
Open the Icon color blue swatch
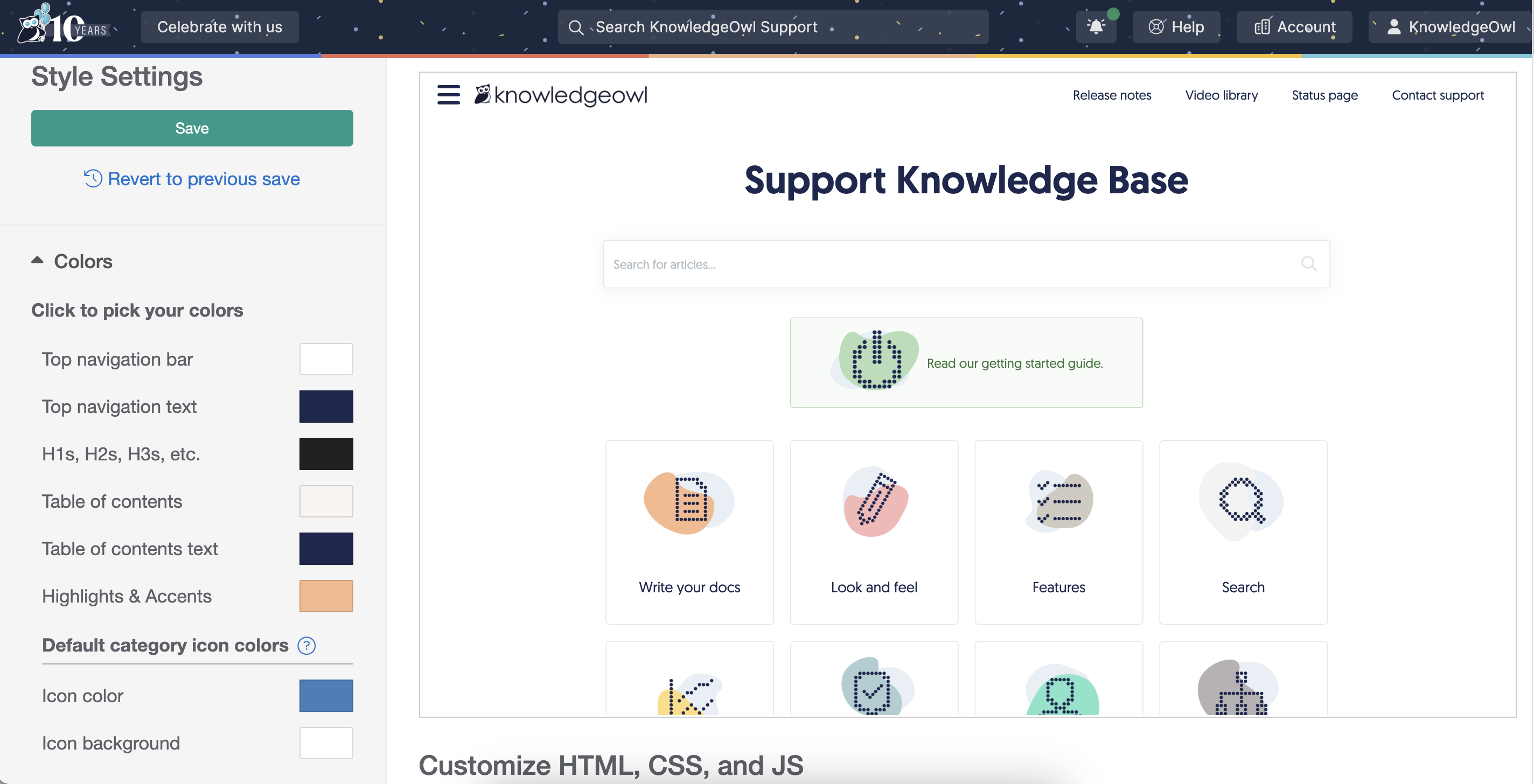[x=326, y=695]
